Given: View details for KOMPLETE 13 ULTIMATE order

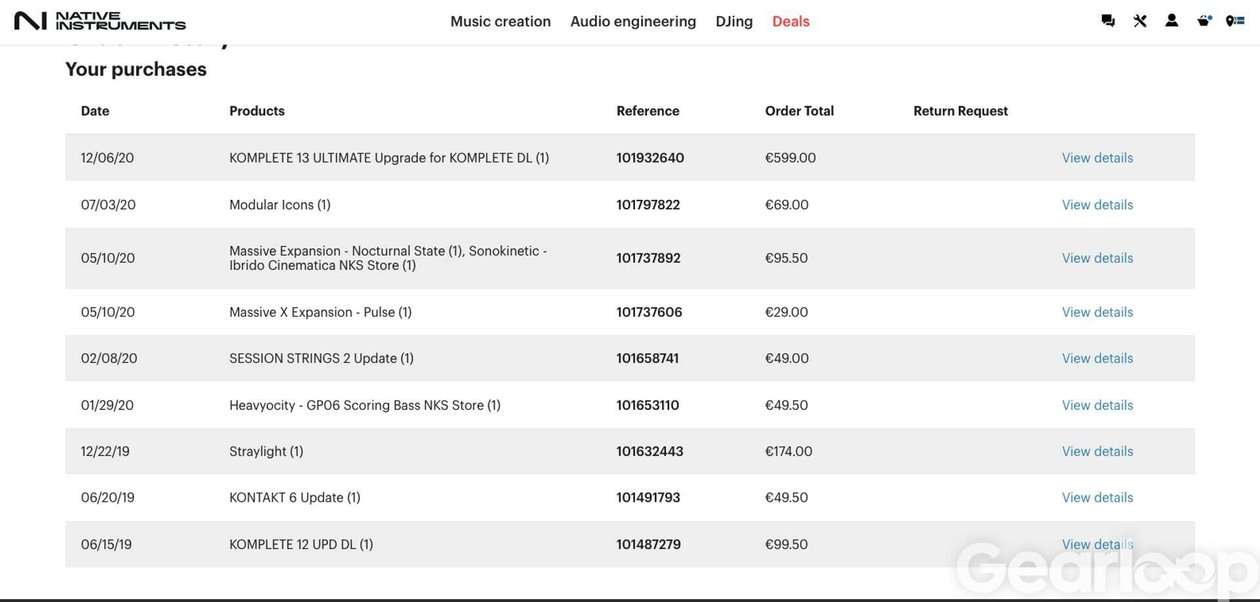Looking at the screenshot, I should [x=1097, y=158].
